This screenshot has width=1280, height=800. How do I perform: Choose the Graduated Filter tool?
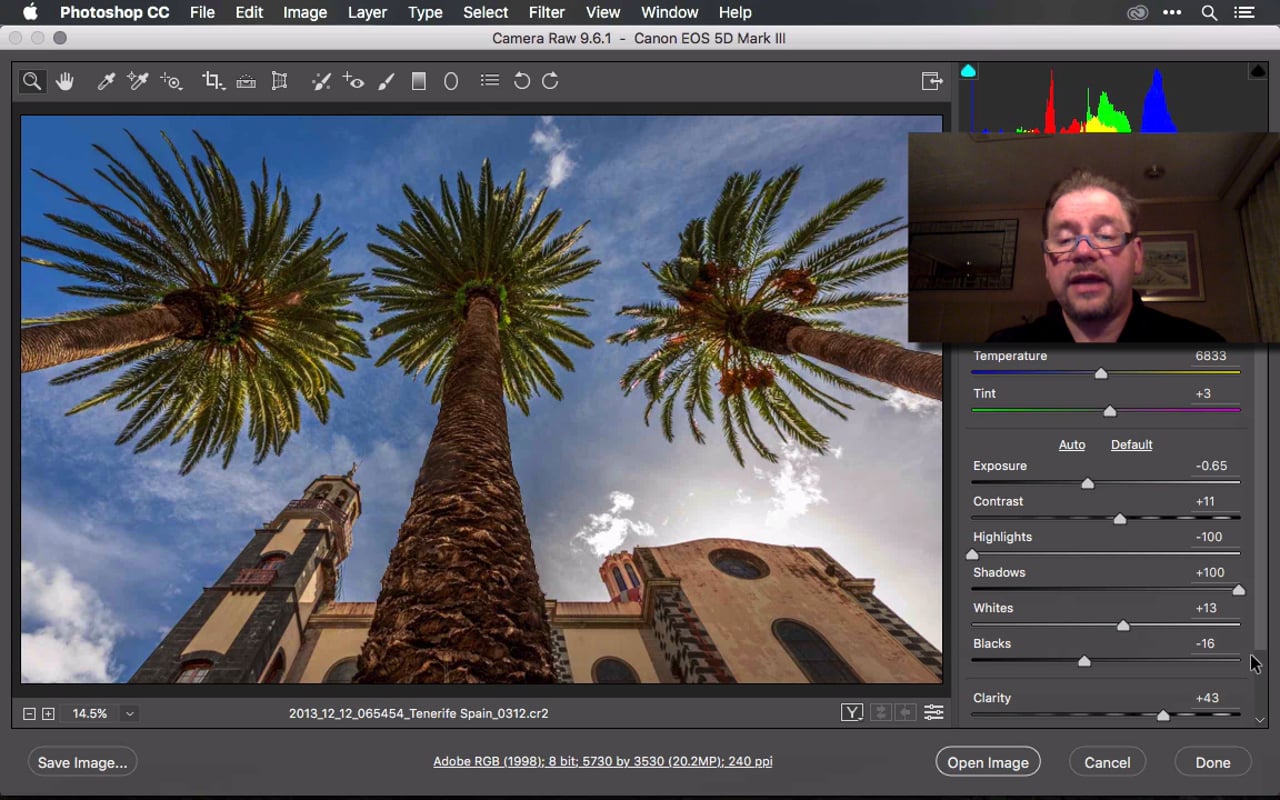[x=419, y=81]
